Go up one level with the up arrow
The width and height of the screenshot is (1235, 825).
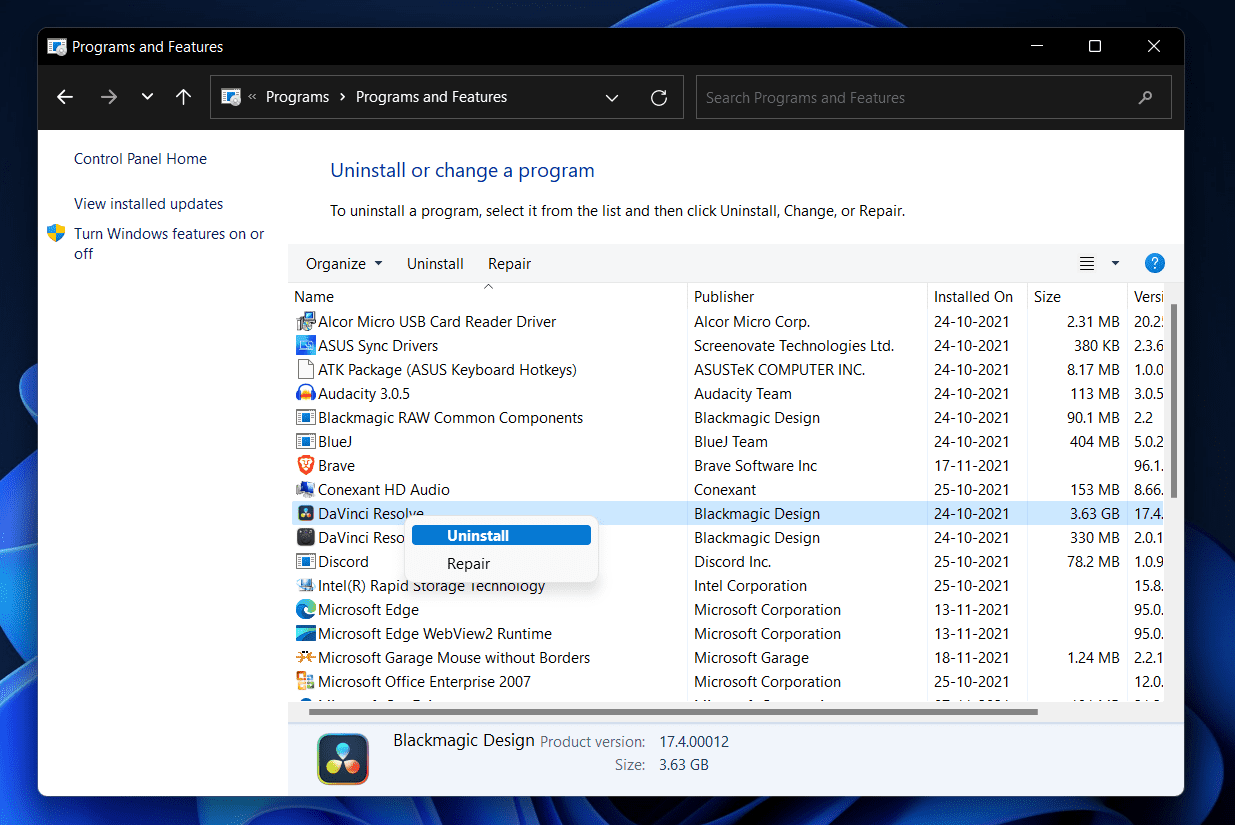tap(183, 97)
